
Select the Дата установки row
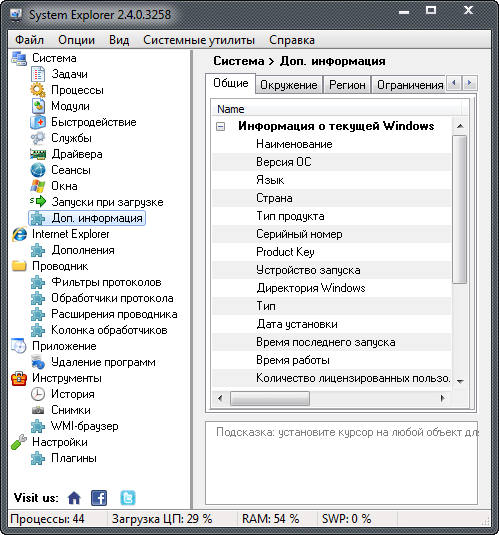[332, 324]
